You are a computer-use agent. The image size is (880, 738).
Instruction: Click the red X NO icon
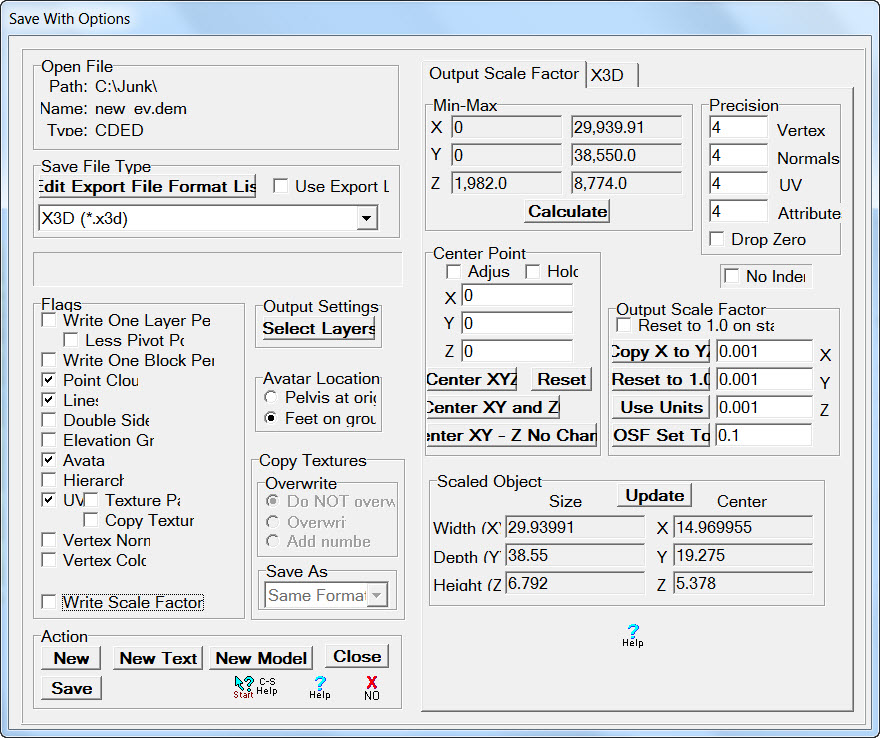[372, 688]
